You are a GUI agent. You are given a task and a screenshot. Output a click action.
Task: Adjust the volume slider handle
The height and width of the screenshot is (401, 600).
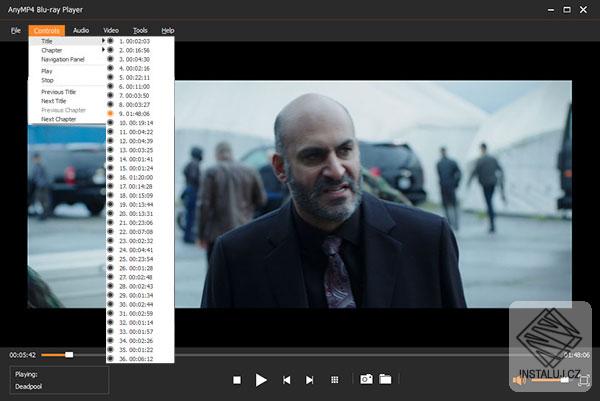point(564,380)
